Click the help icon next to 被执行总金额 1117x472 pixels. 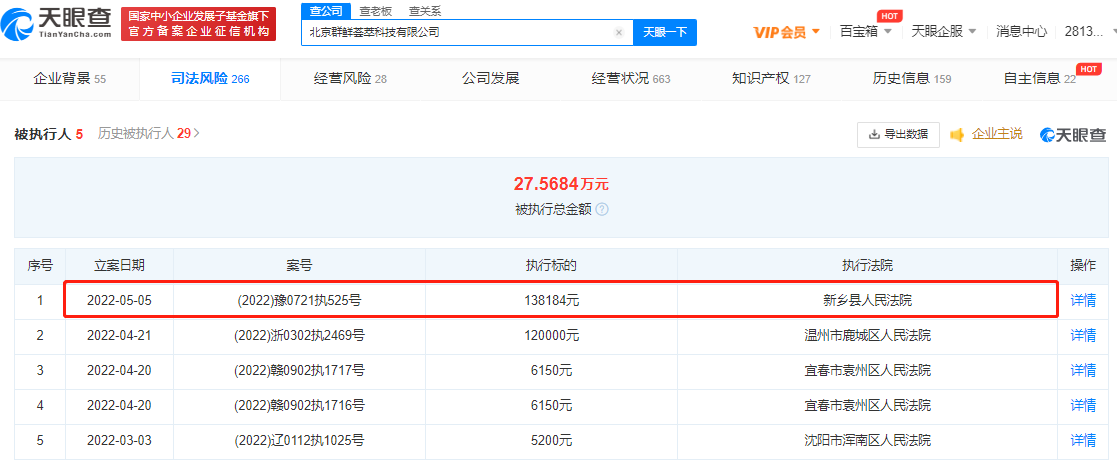pos(602,210)
